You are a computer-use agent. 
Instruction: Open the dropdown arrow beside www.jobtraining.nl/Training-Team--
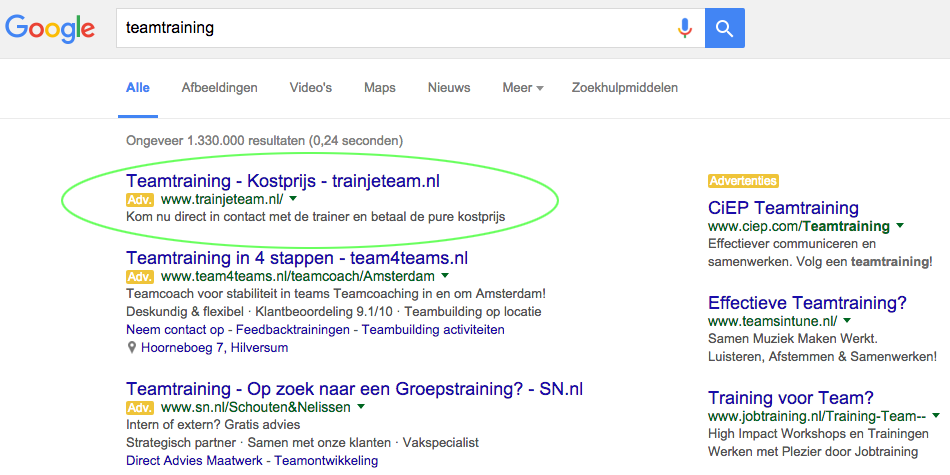click(937, 416)
